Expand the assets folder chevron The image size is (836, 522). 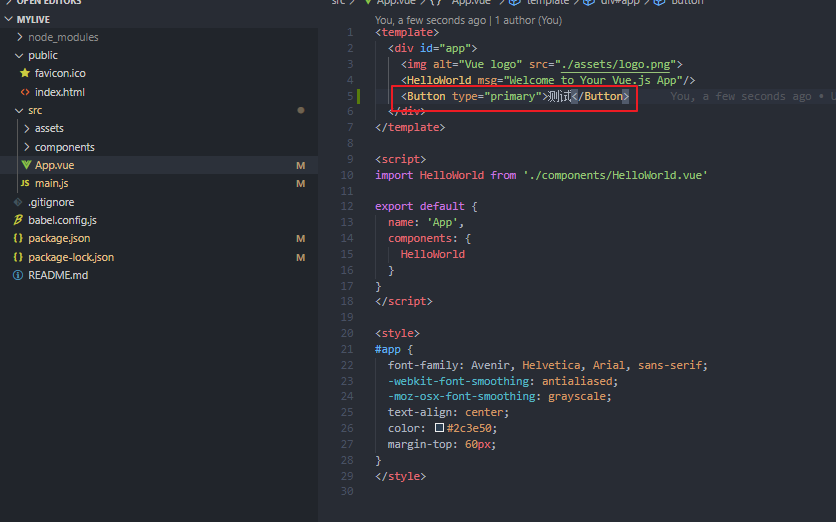click(x=27, y=129)
